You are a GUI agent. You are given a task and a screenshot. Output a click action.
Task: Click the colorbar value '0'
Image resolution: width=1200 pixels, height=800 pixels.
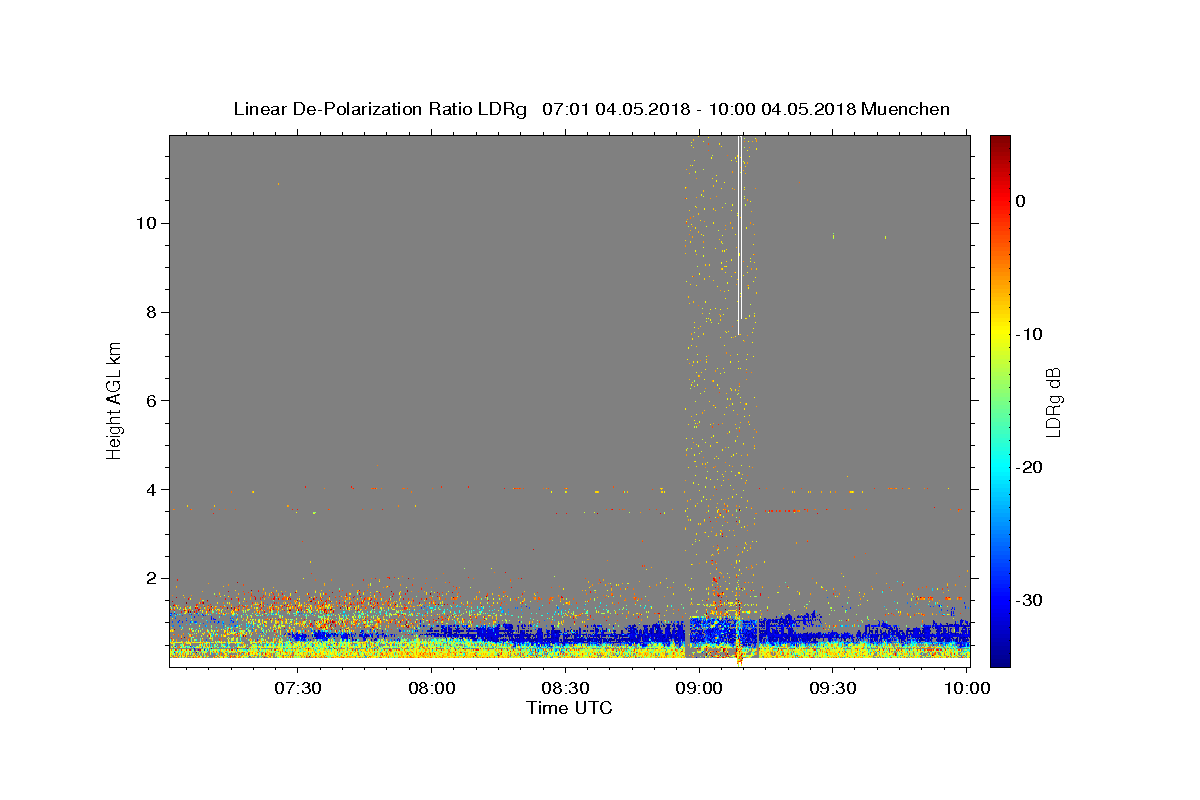[x=1021, y=201]
